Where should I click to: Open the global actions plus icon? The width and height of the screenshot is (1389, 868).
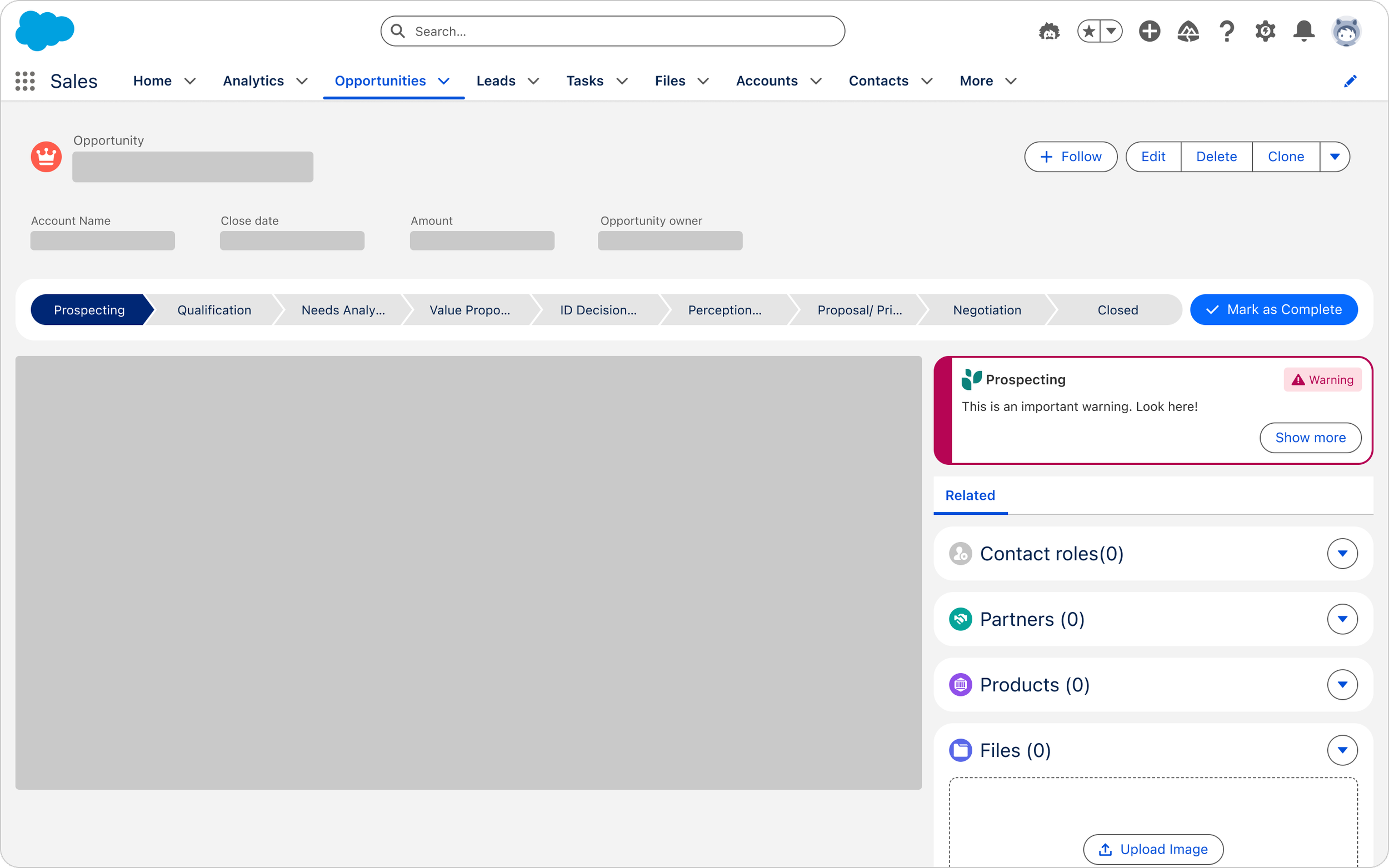coord(1150,31)
